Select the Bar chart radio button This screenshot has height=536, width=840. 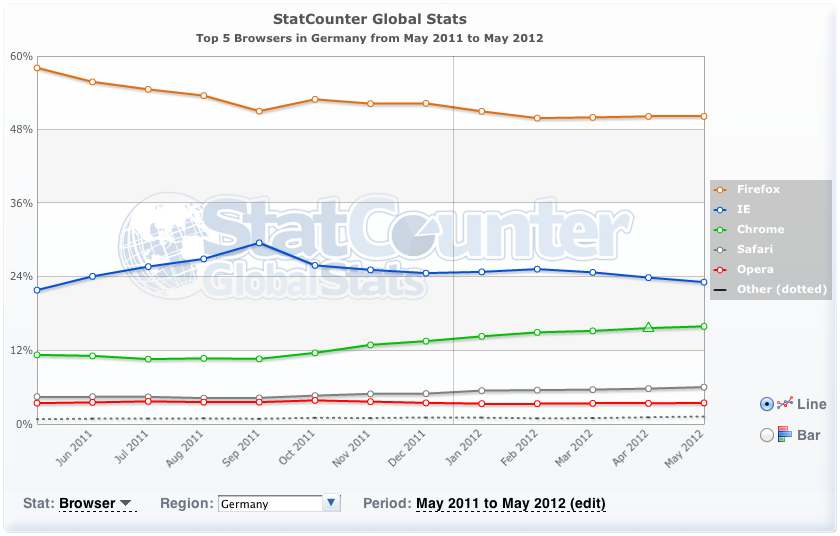(x=767, y=435)
